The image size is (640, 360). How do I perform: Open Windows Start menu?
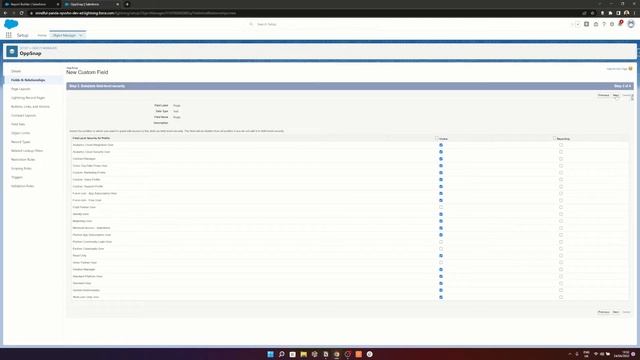[270, 354]
